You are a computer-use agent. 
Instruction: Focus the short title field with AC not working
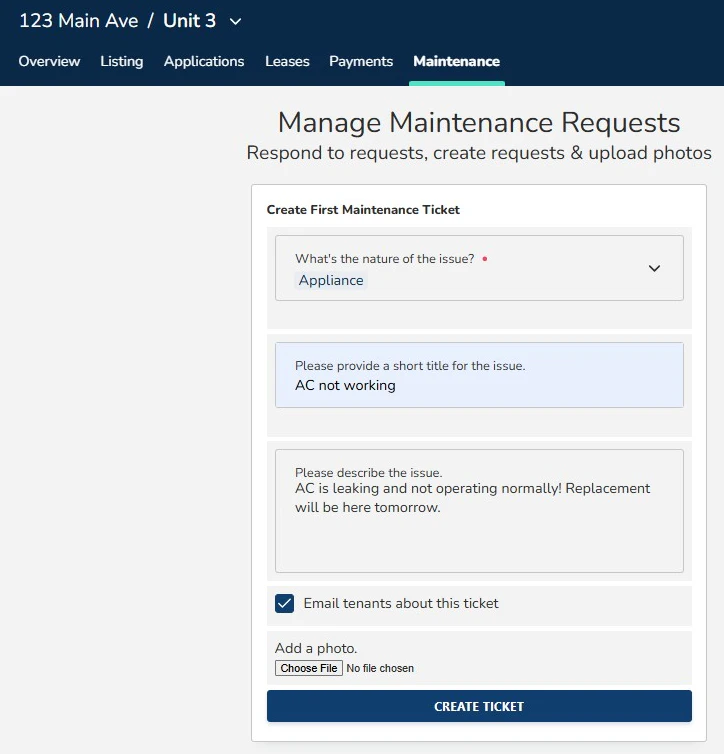(479, 375)
